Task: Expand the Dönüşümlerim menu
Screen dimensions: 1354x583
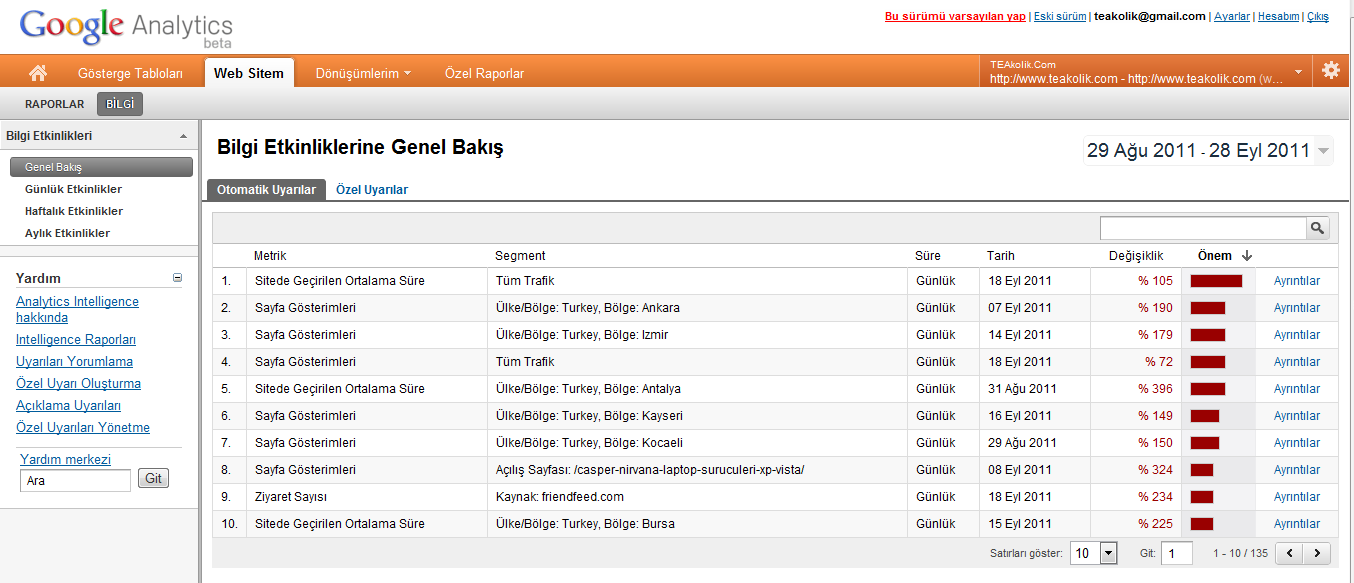Action: pyautogui.click(x=363, y=73)
